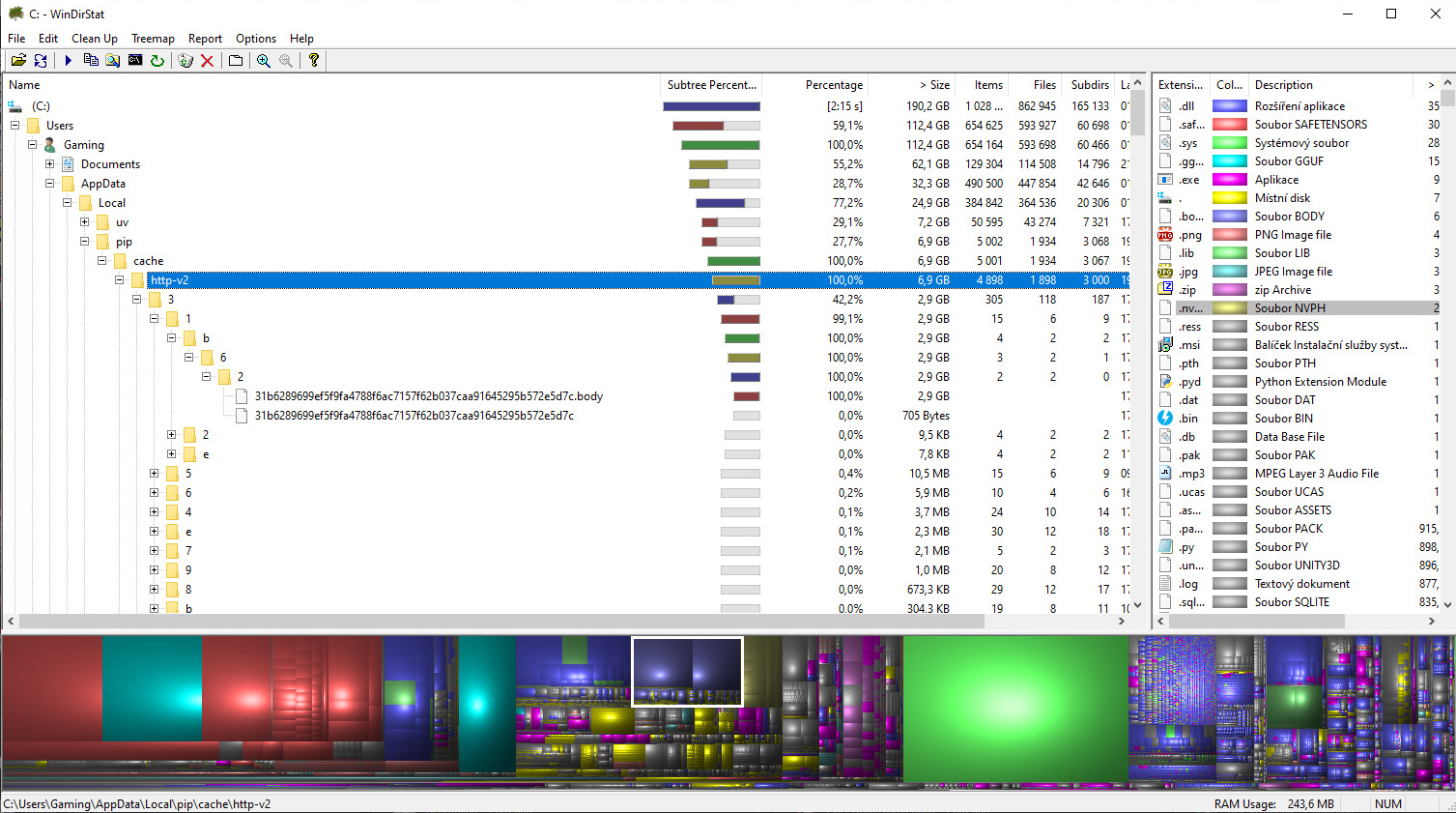Click the blue arrow Open Item icon
Image resolution: width=1456 pixels, height=813 pixels.
[x=69, y=60]
